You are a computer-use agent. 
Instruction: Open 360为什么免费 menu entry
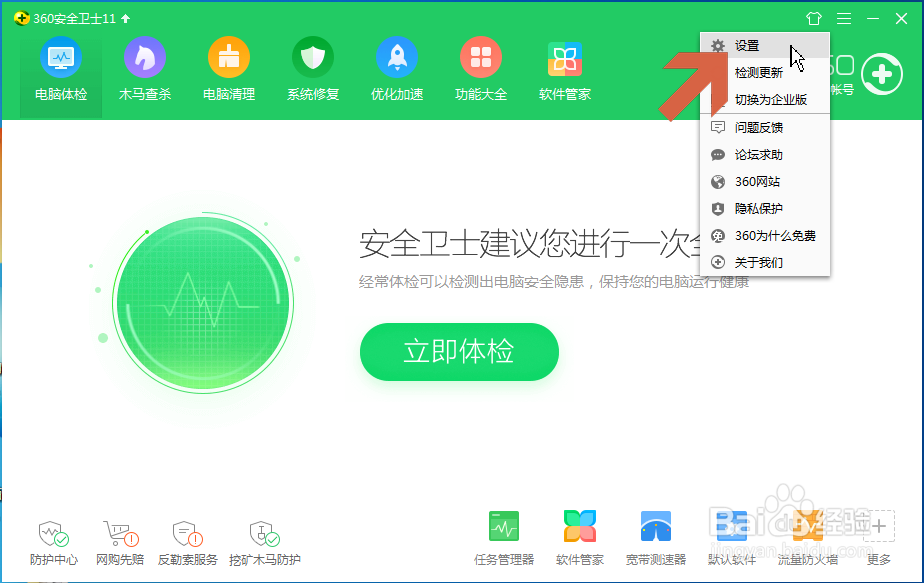click(x=765, y=236)
